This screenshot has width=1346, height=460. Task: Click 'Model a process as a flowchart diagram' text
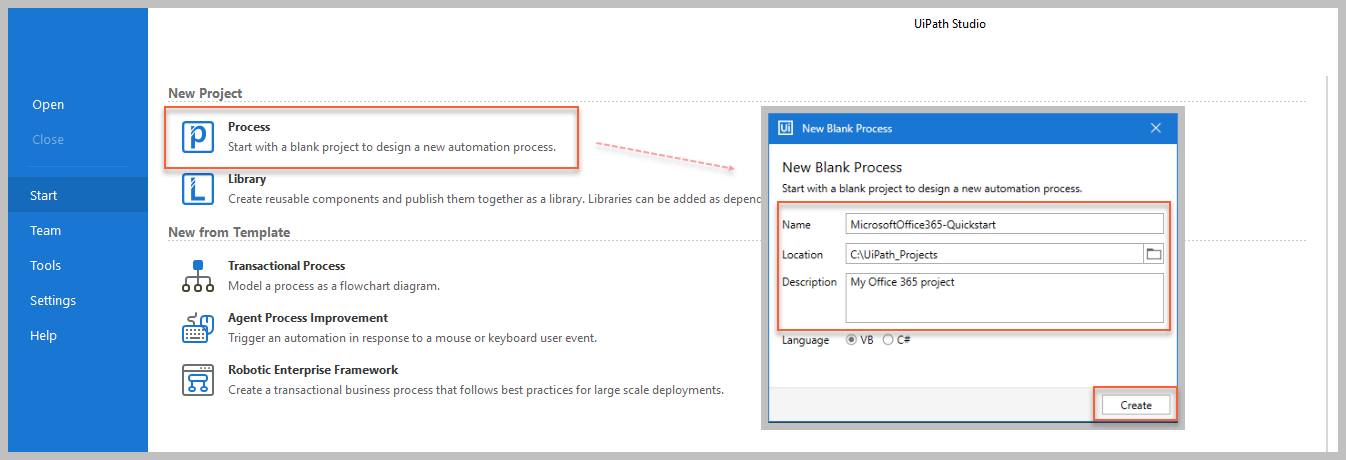coord(334,286)
